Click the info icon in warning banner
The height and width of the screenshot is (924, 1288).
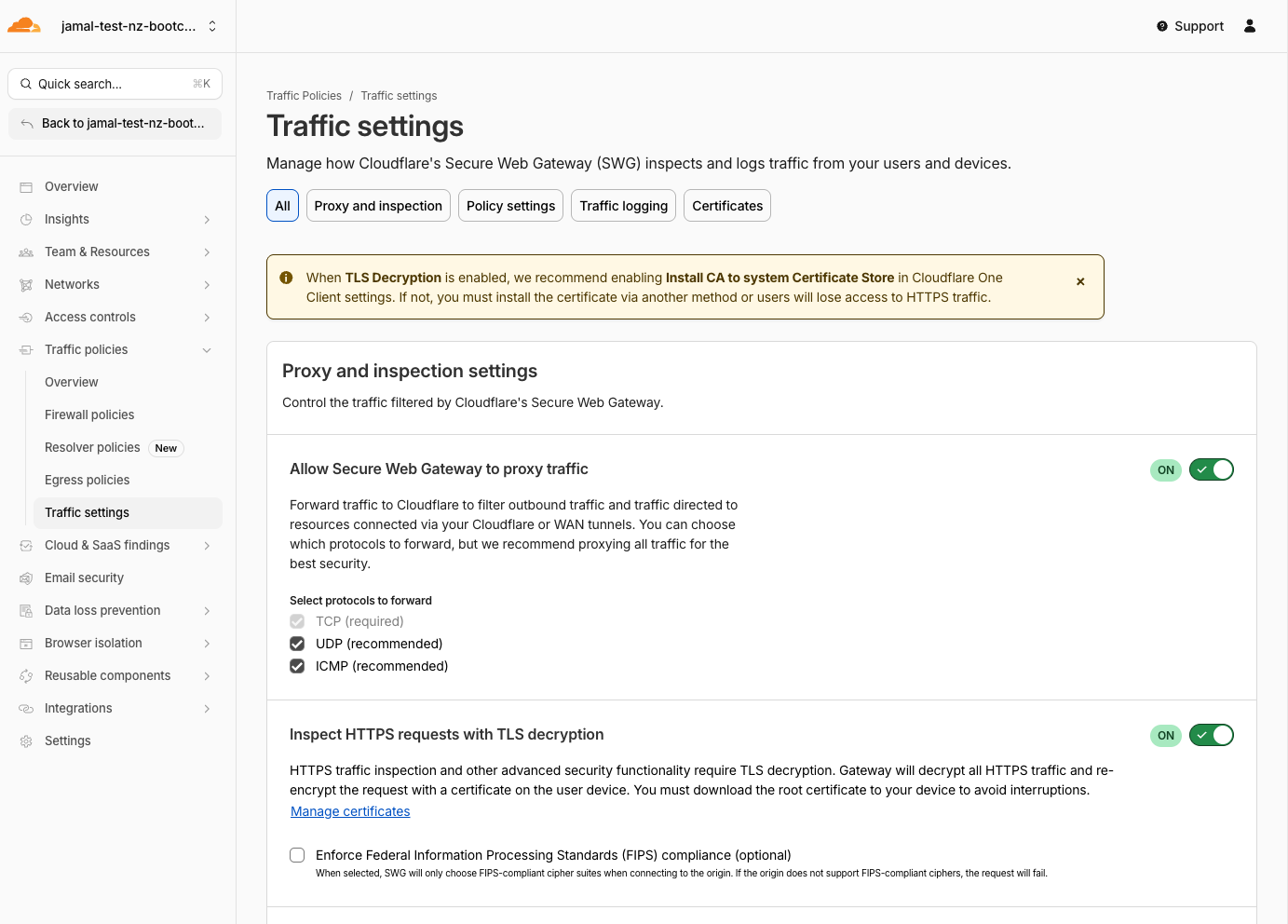pyautogui.click(x=286, y=278)
